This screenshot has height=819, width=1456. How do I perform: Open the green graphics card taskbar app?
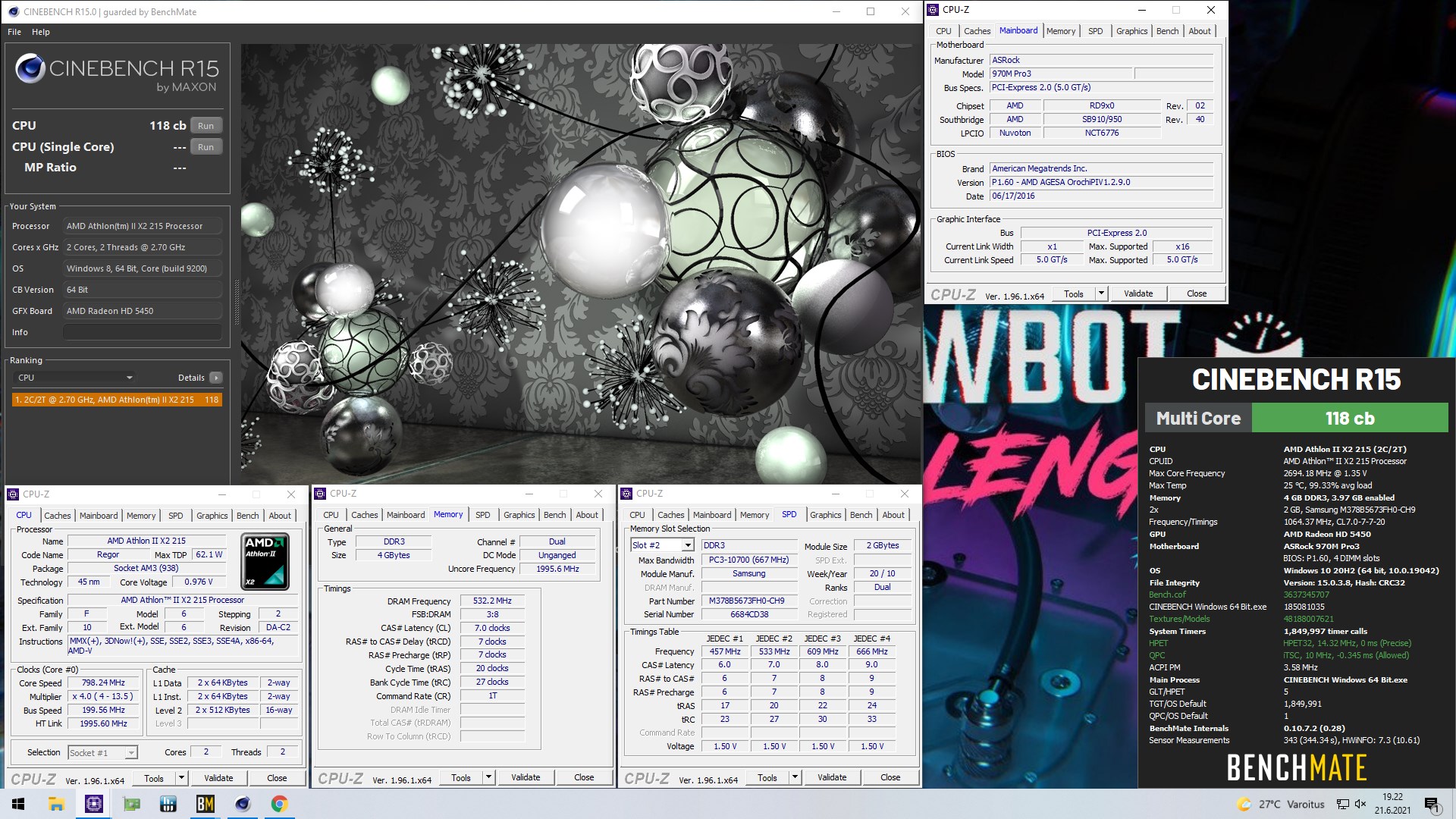(132, 804)
